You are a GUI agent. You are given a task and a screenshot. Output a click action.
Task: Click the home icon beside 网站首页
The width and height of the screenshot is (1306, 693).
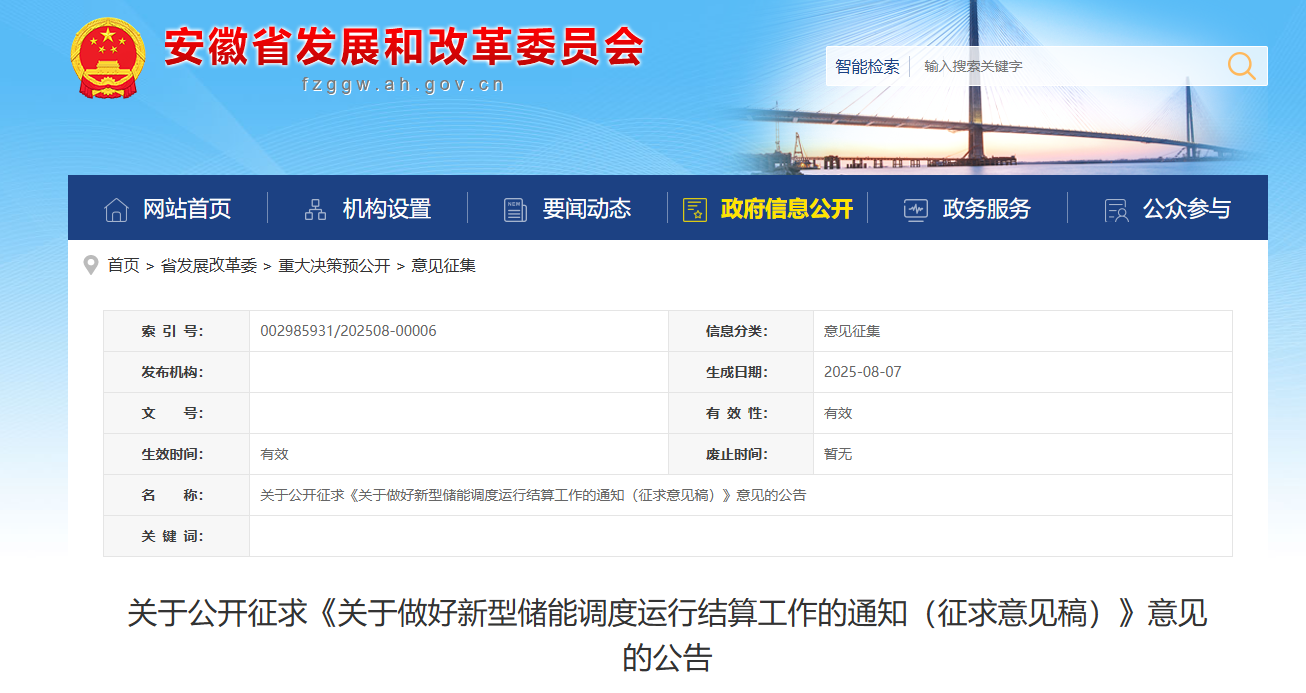pos(116,209)
